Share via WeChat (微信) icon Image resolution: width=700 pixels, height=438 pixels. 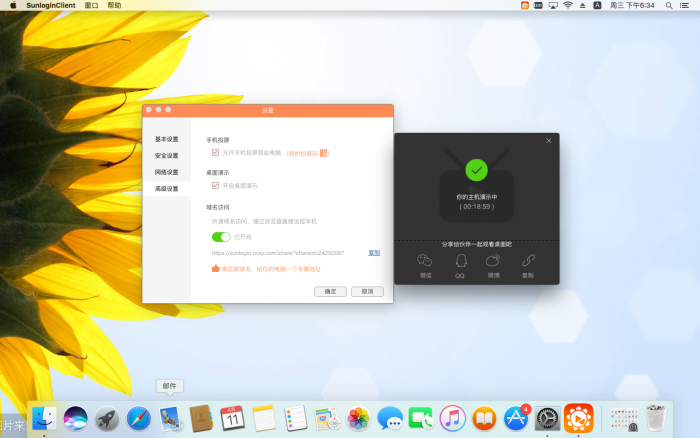pyautogui.click(x=425, y=260)
